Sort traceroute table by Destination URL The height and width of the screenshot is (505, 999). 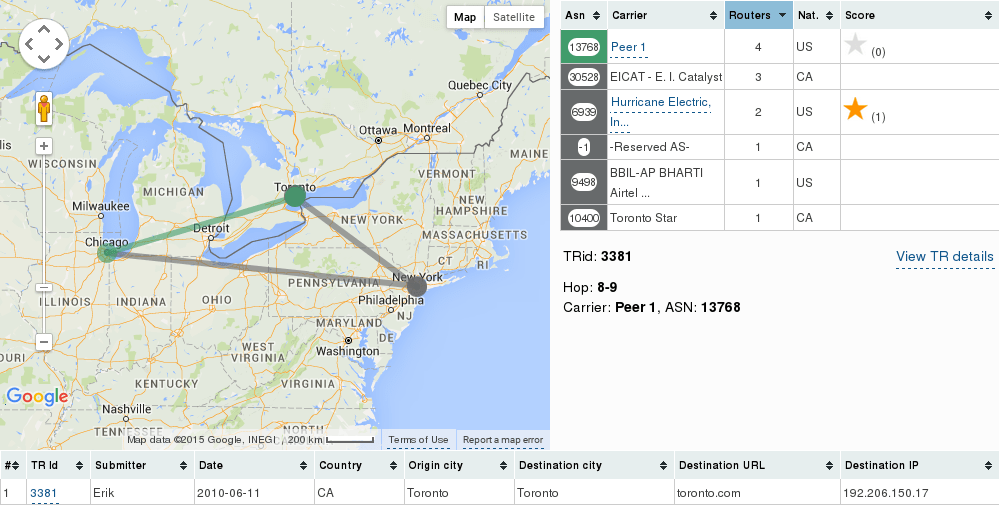coord(758,466)
